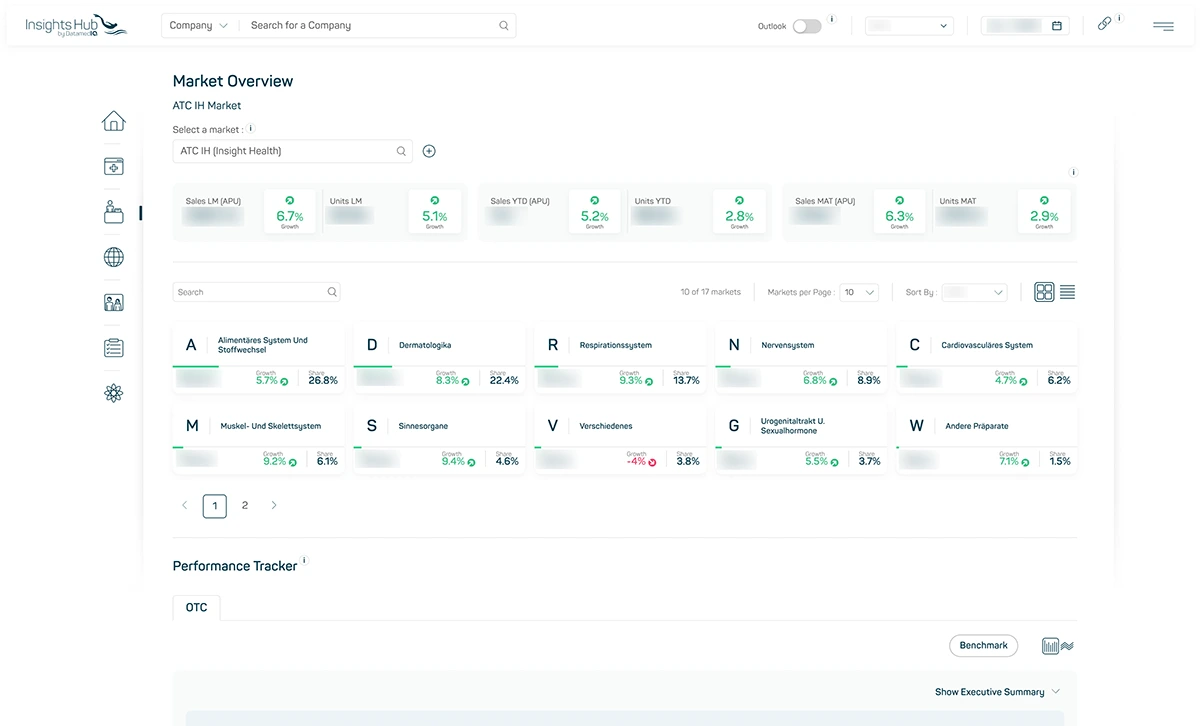The image size is (1200, 726).
Task: Click the Benchmark button
Action: point(983,646)
